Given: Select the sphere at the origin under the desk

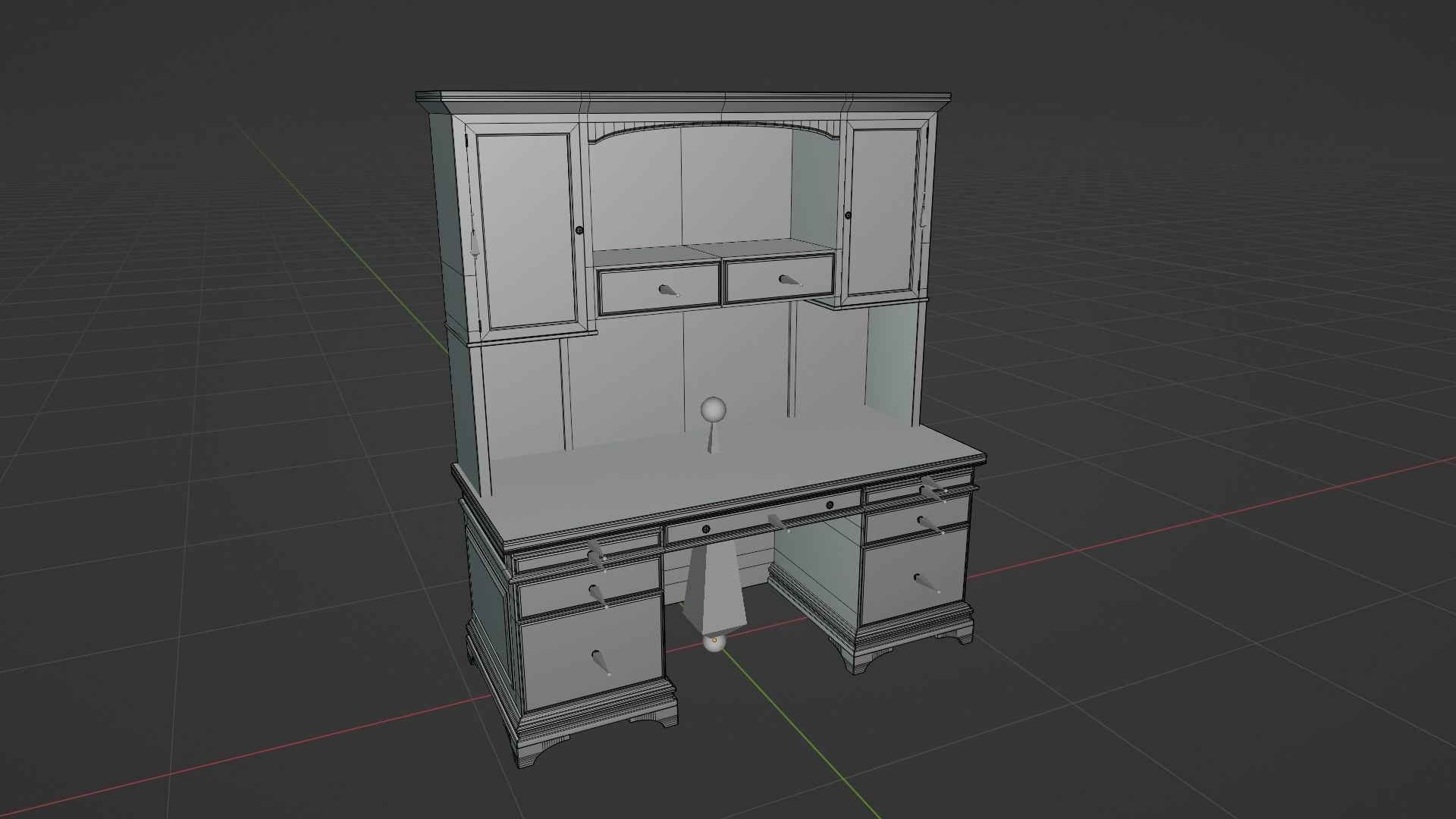Looking at the screenshot, I should (714, 642).
